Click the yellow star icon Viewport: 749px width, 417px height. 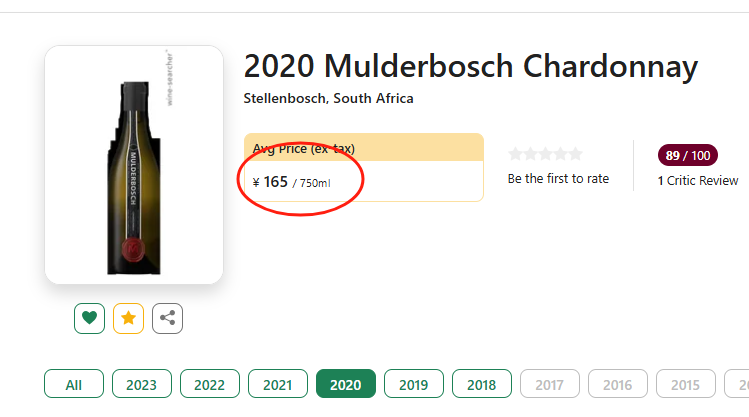click(128, 318)
